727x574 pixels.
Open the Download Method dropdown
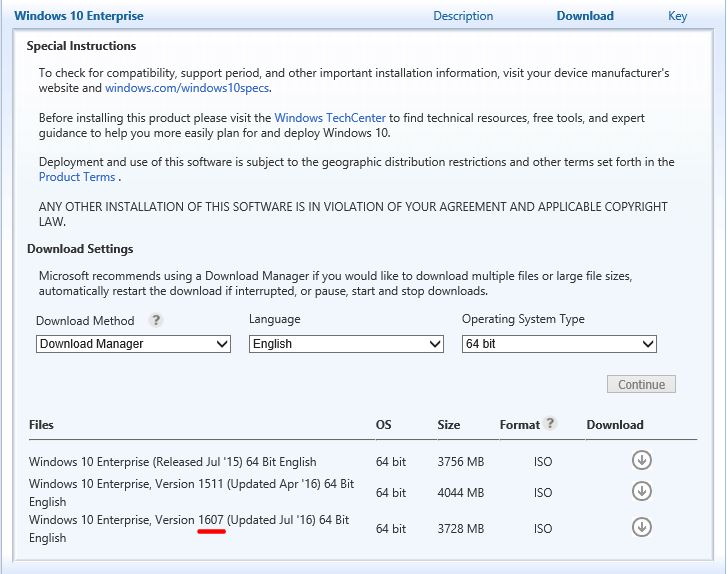point(134,344)
